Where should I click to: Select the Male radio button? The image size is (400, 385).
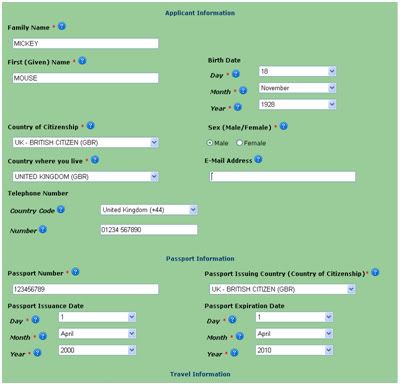210,143
